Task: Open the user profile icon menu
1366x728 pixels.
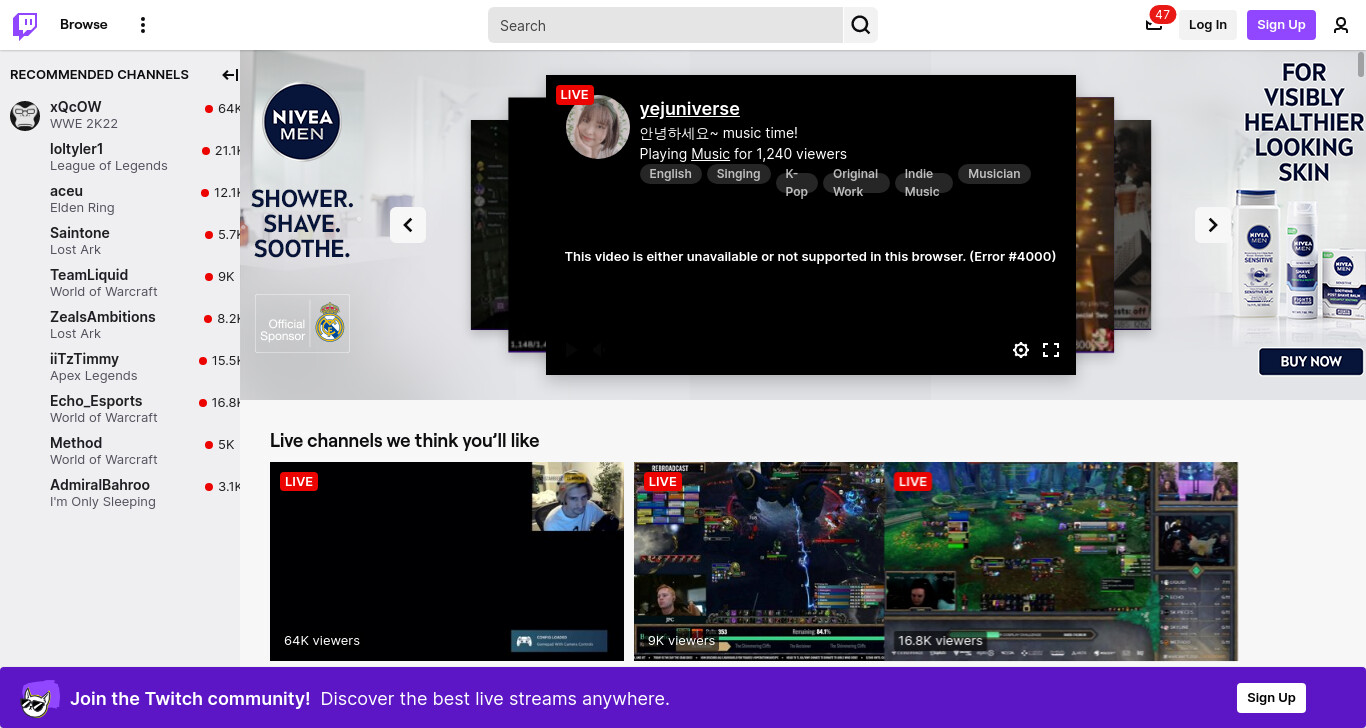Action: point(1341,25)
